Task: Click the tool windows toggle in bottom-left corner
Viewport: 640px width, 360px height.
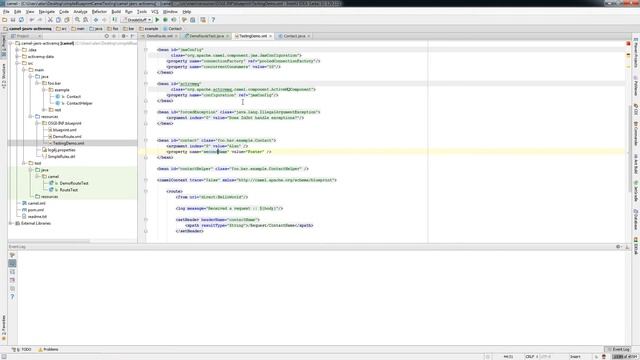Action: [4, 357]
